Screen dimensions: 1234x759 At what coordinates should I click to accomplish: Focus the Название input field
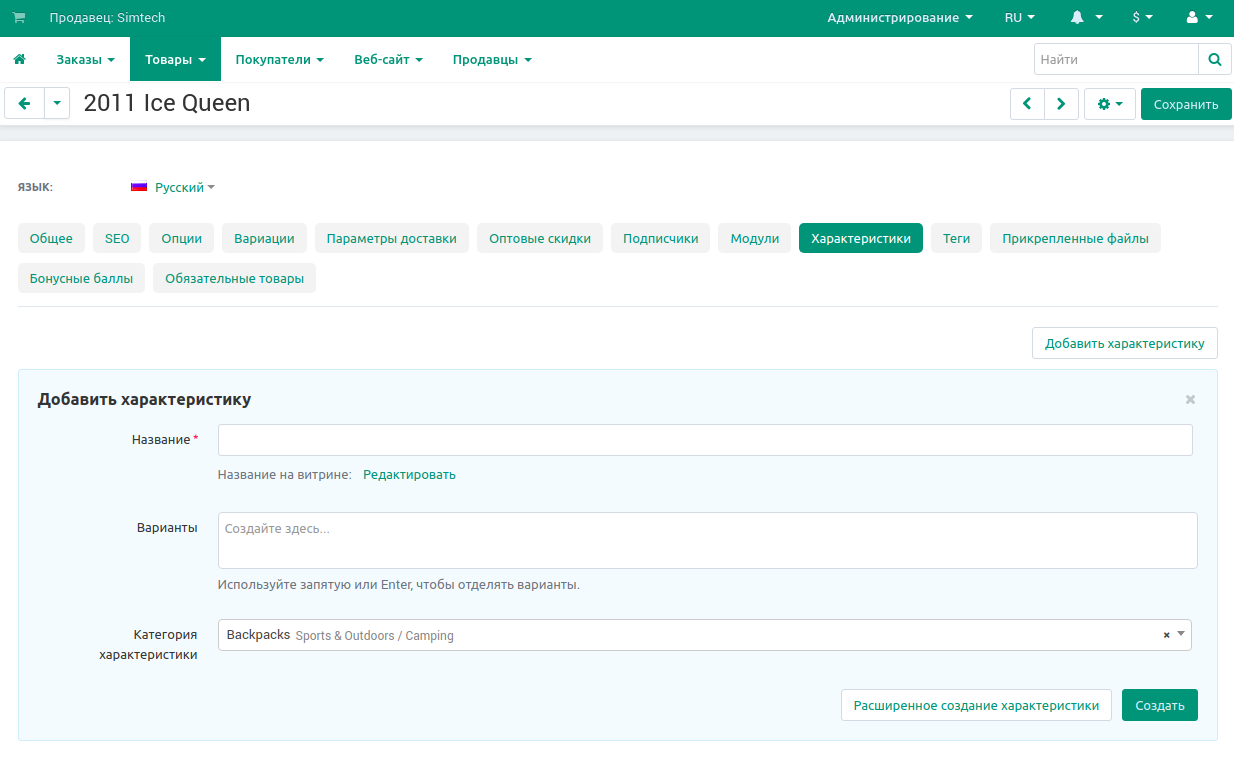pos(704,440)
